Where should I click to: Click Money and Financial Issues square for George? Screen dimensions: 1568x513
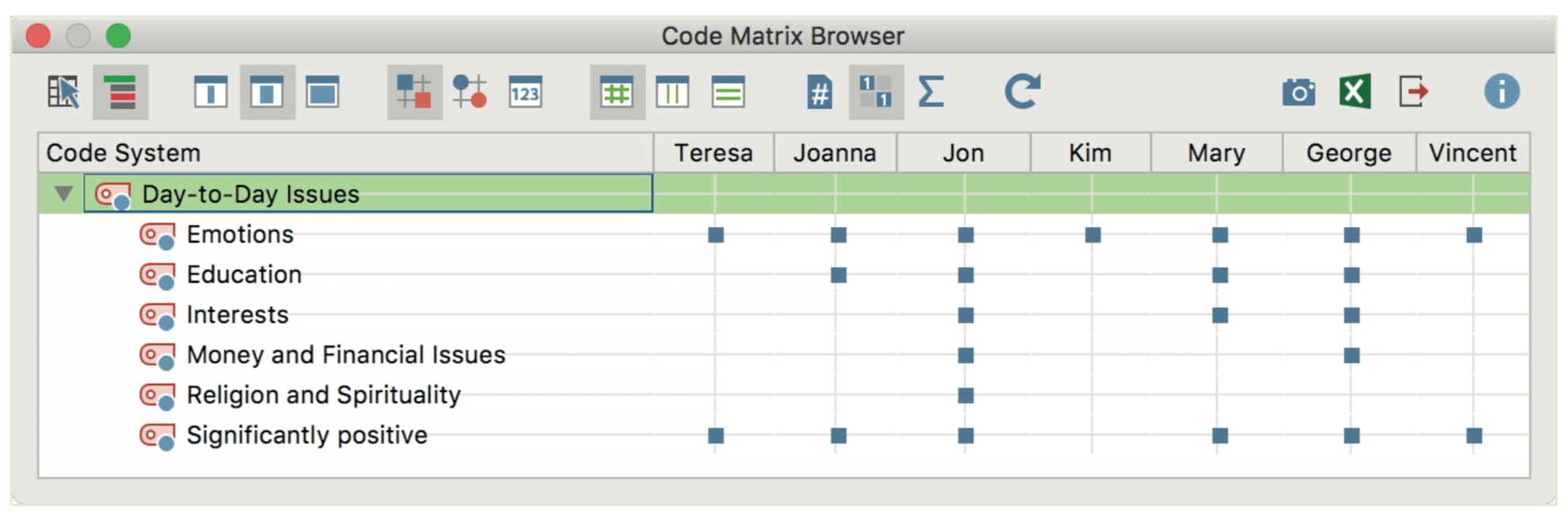click(1352, 355)
